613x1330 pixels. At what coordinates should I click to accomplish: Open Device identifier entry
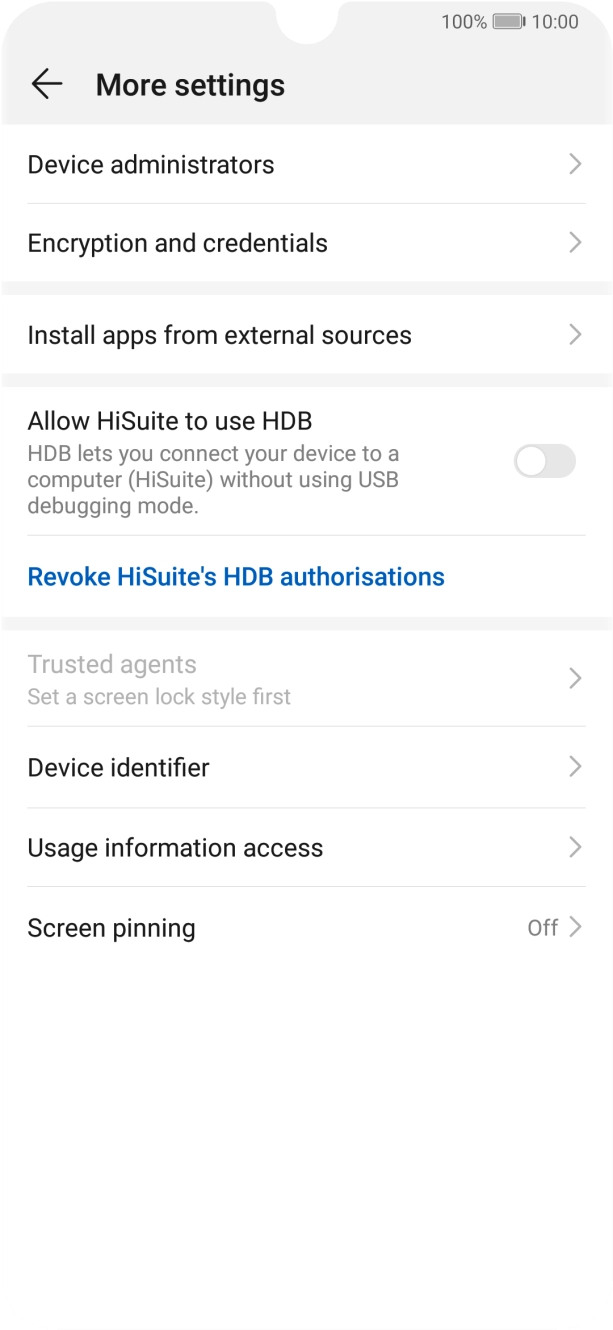tap(306, 767)
